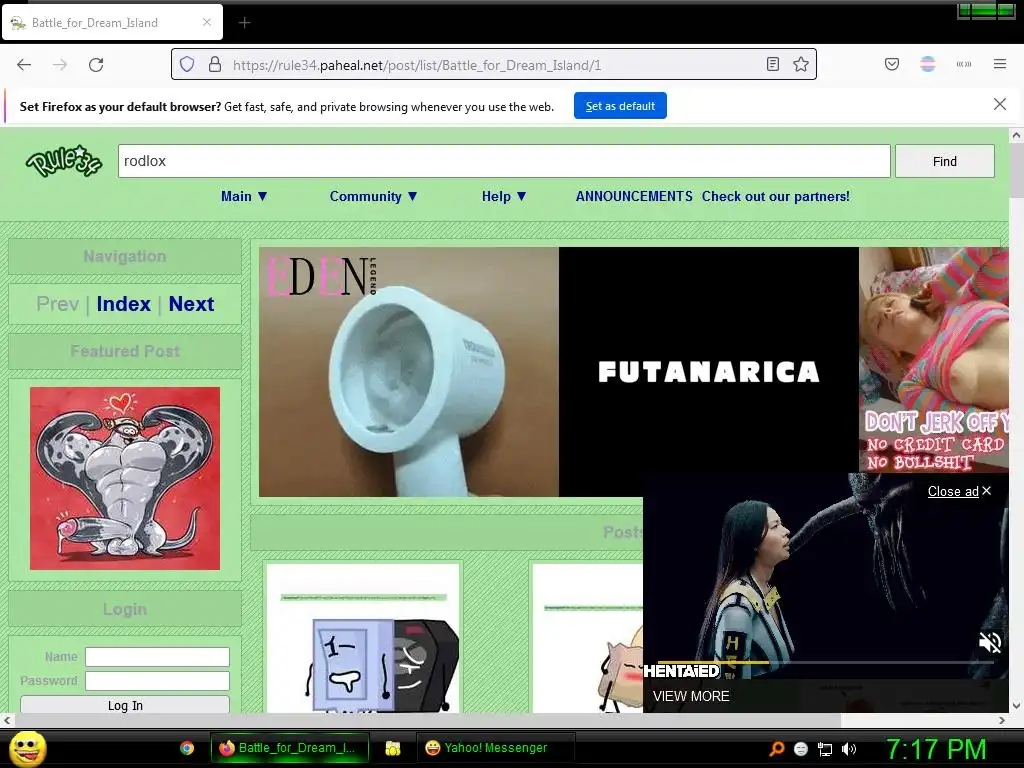The height and width of the screenshot is (768, 1024).
Task: Open the first post thumbnail with numbered paper
Action: 363,638
